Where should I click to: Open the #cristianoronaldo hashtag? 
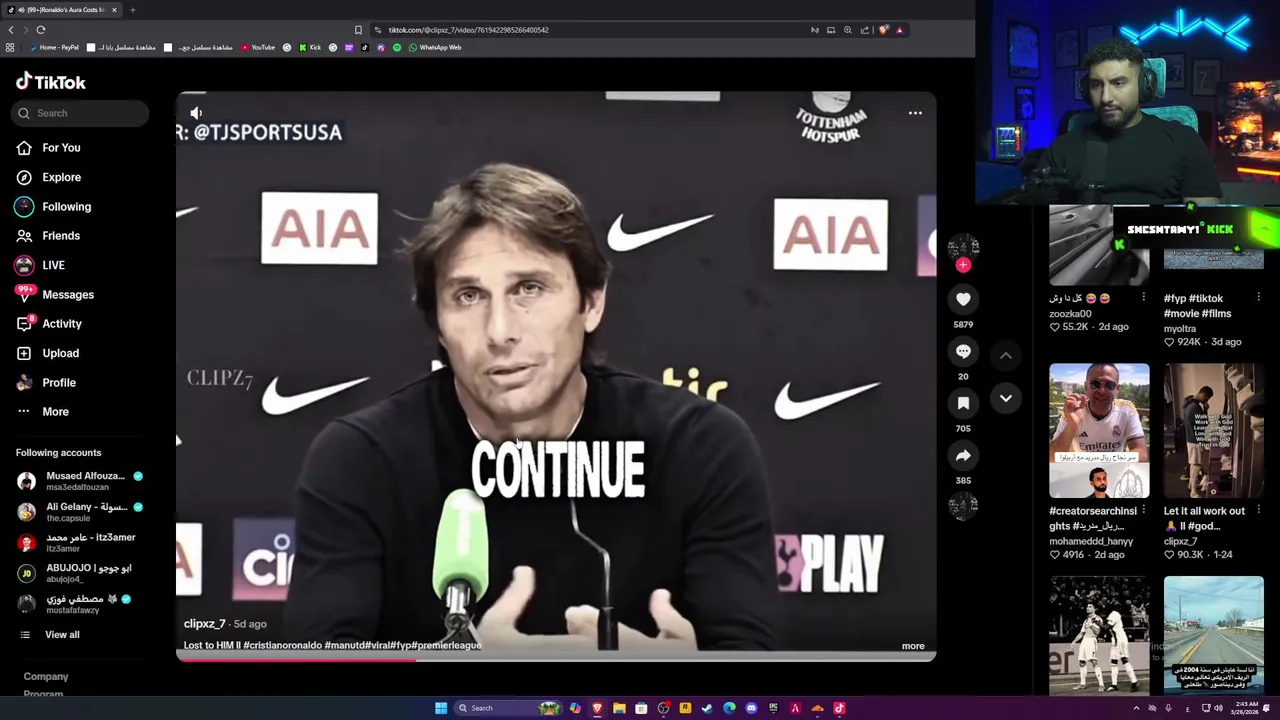[x=283, y=646]
